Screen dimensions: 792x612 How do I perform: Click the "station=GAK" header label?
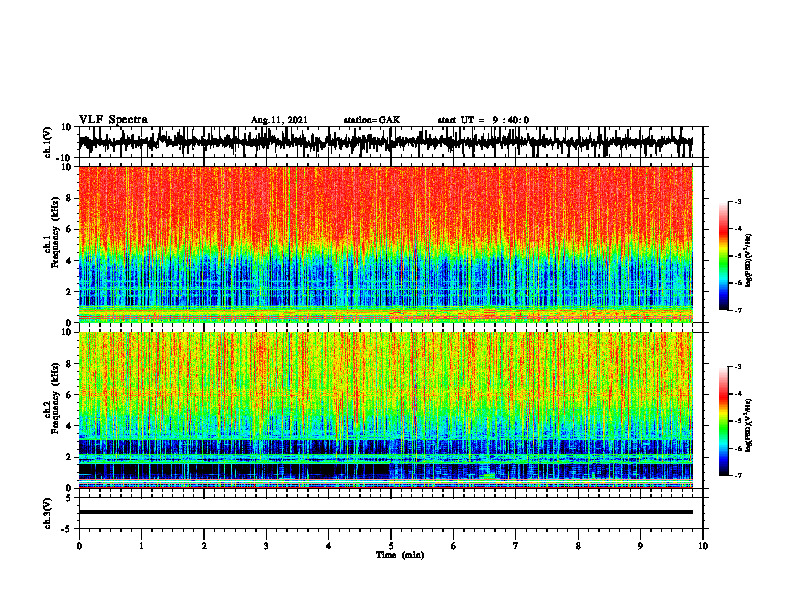coord(372,120)
